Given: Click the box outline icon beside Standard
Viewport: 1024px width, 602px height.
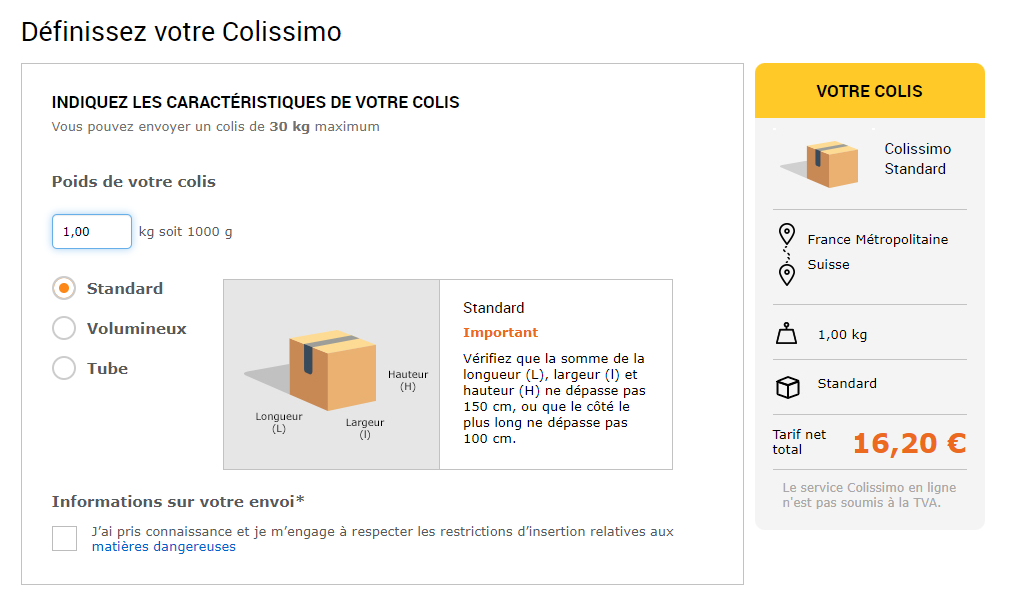Looking at the screenshot, I should pos(788,387).
